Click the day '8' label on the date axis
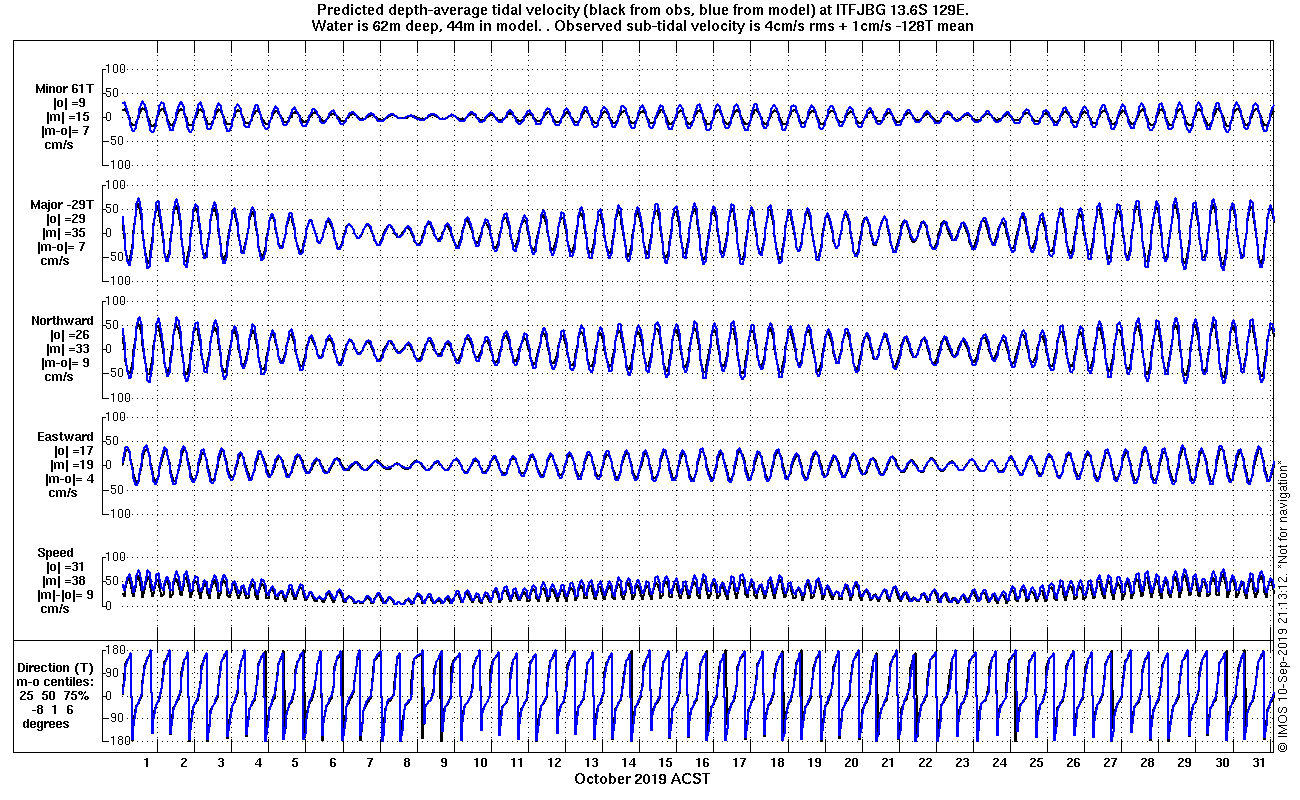 coord(406,762)
